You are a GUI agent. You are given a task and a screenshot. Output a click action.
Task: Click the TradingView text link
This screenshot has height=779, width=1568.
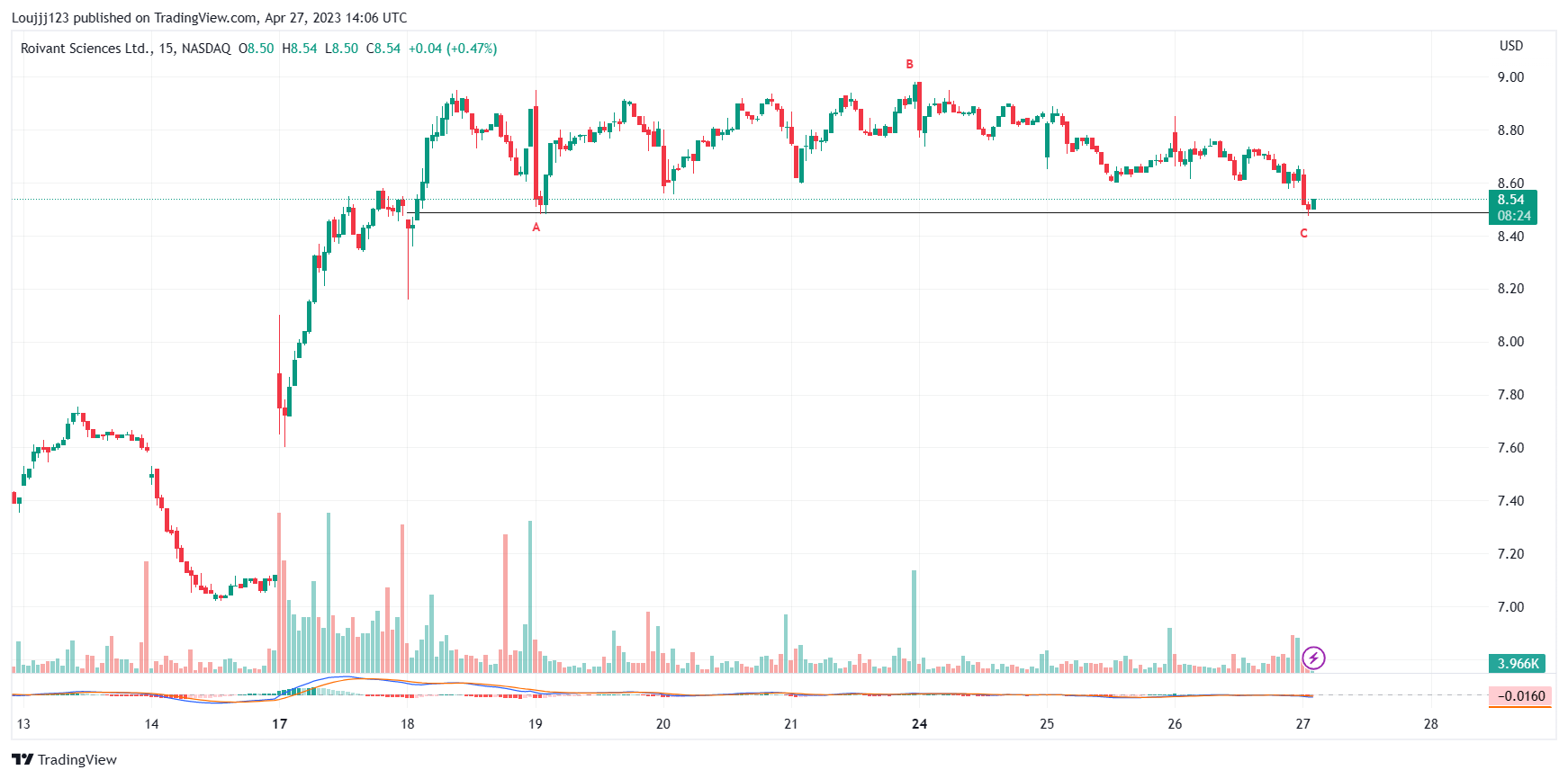click(x=77, y=760)
